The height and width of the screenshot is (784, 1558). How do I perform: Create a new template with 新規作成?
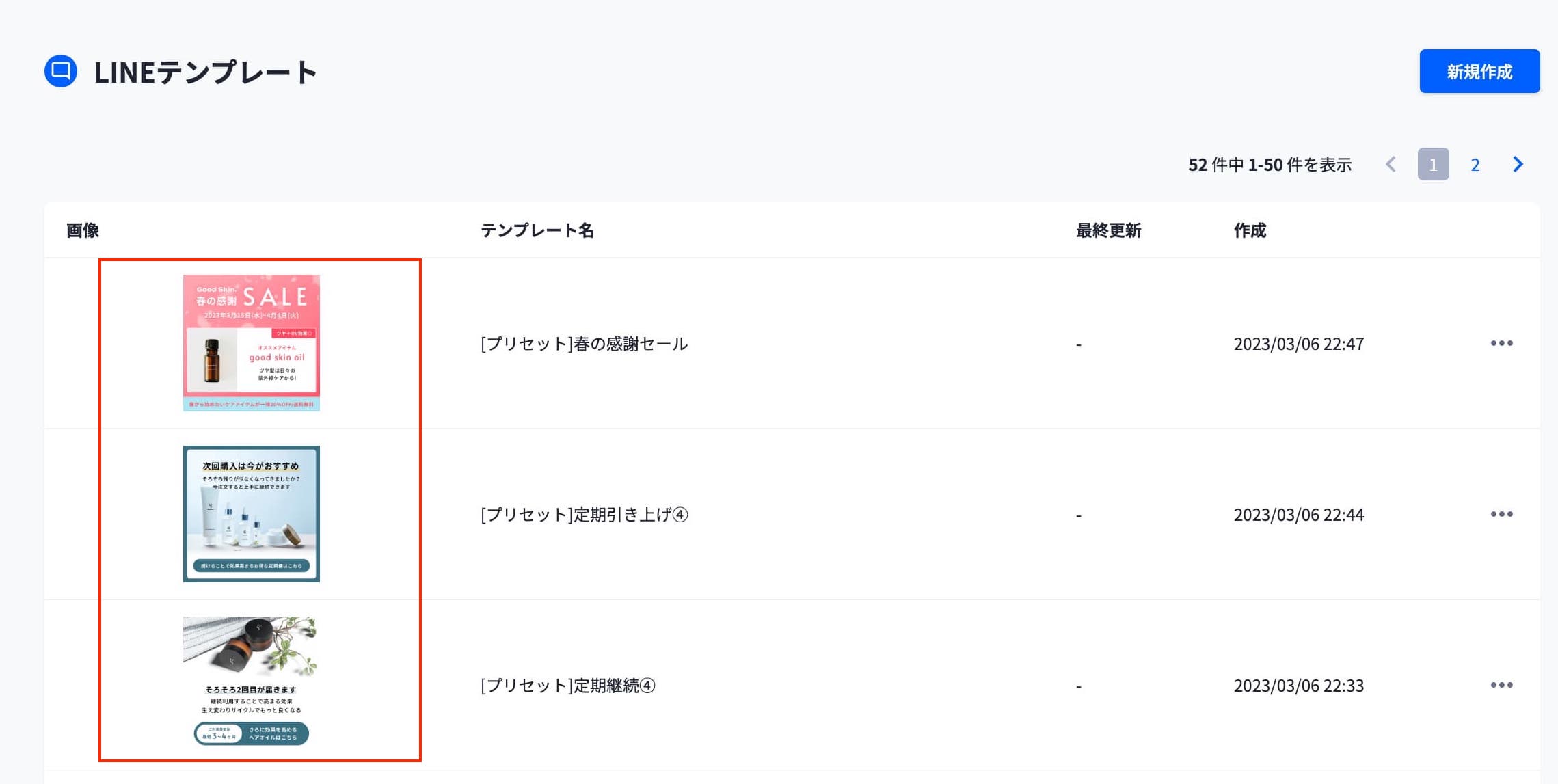tap(1479, 71)
